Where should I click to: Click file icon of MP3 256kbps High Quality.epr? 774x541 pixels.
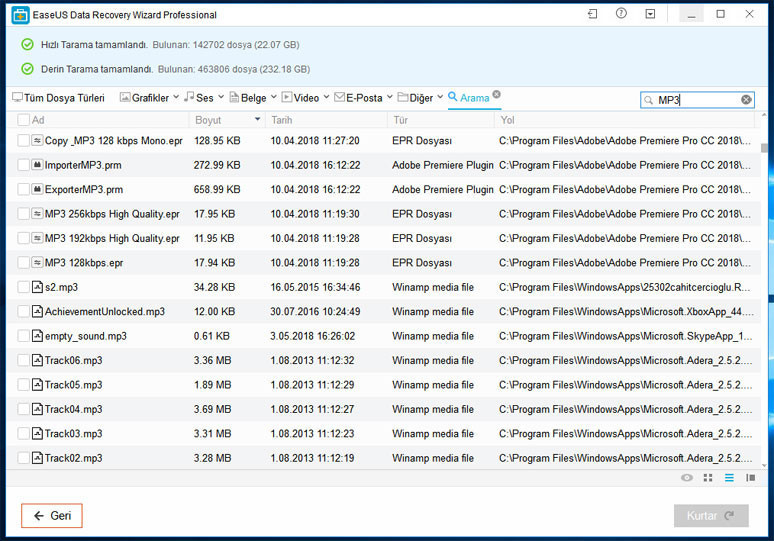click(37, 214)
